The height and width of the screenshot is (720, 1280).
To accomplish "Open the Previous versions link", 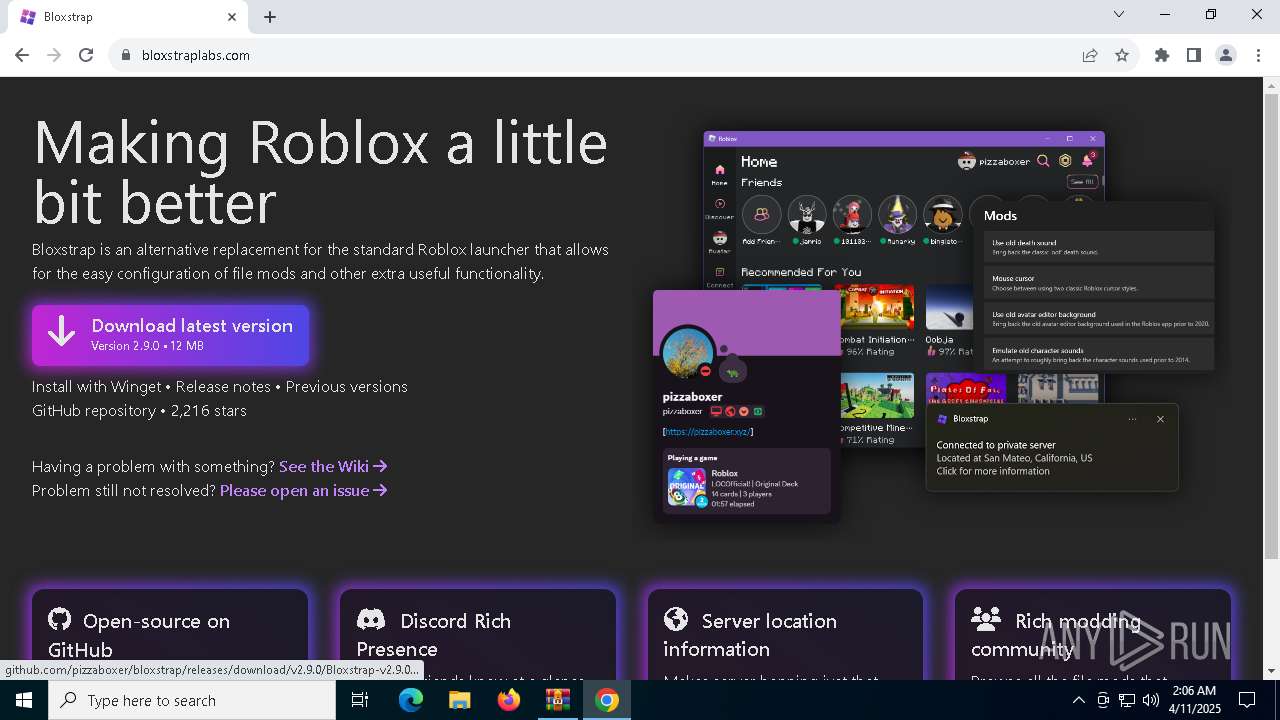I will click(347, 387).
